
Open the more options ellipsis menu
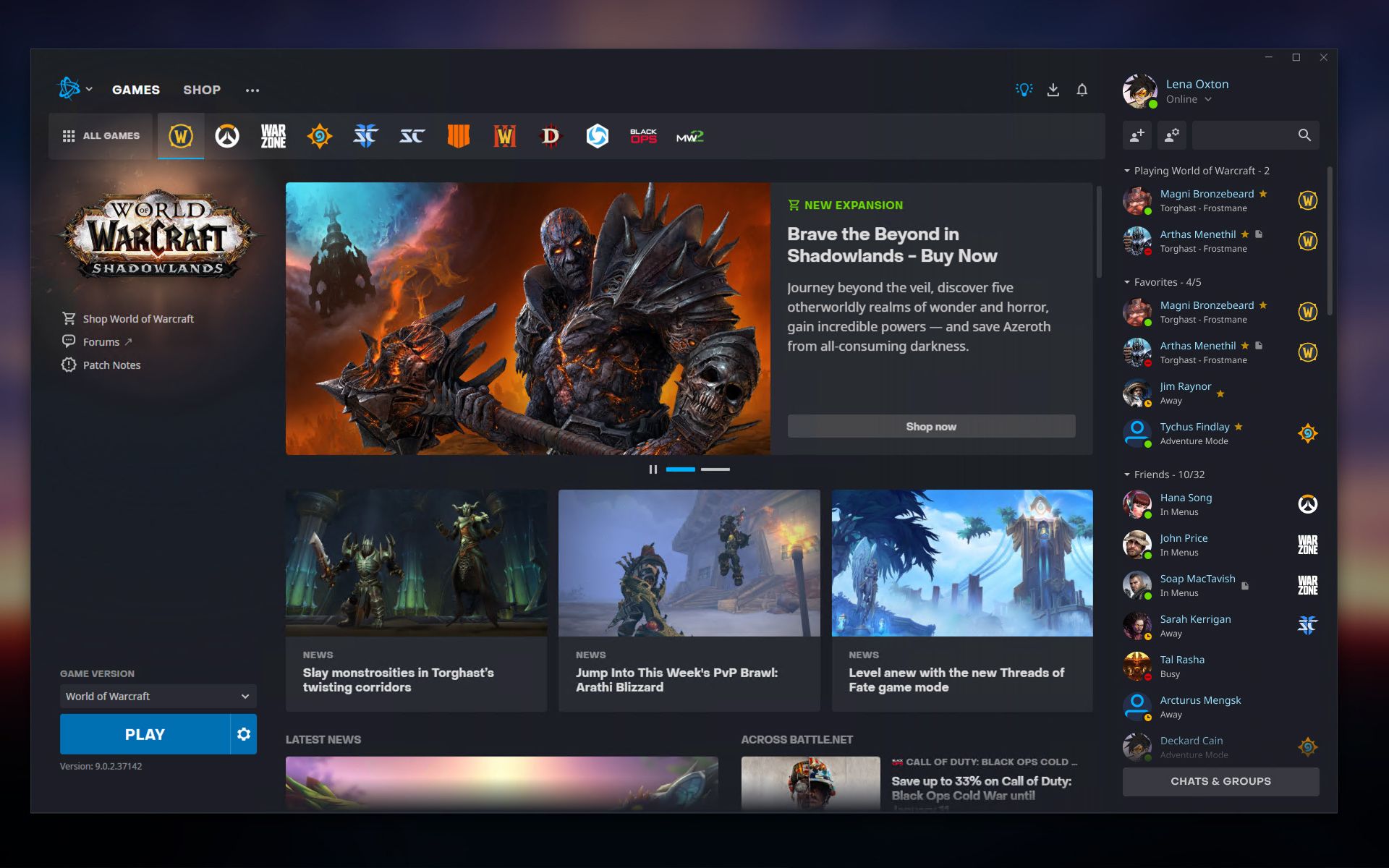pyautogui.click(x=252, y=90)
